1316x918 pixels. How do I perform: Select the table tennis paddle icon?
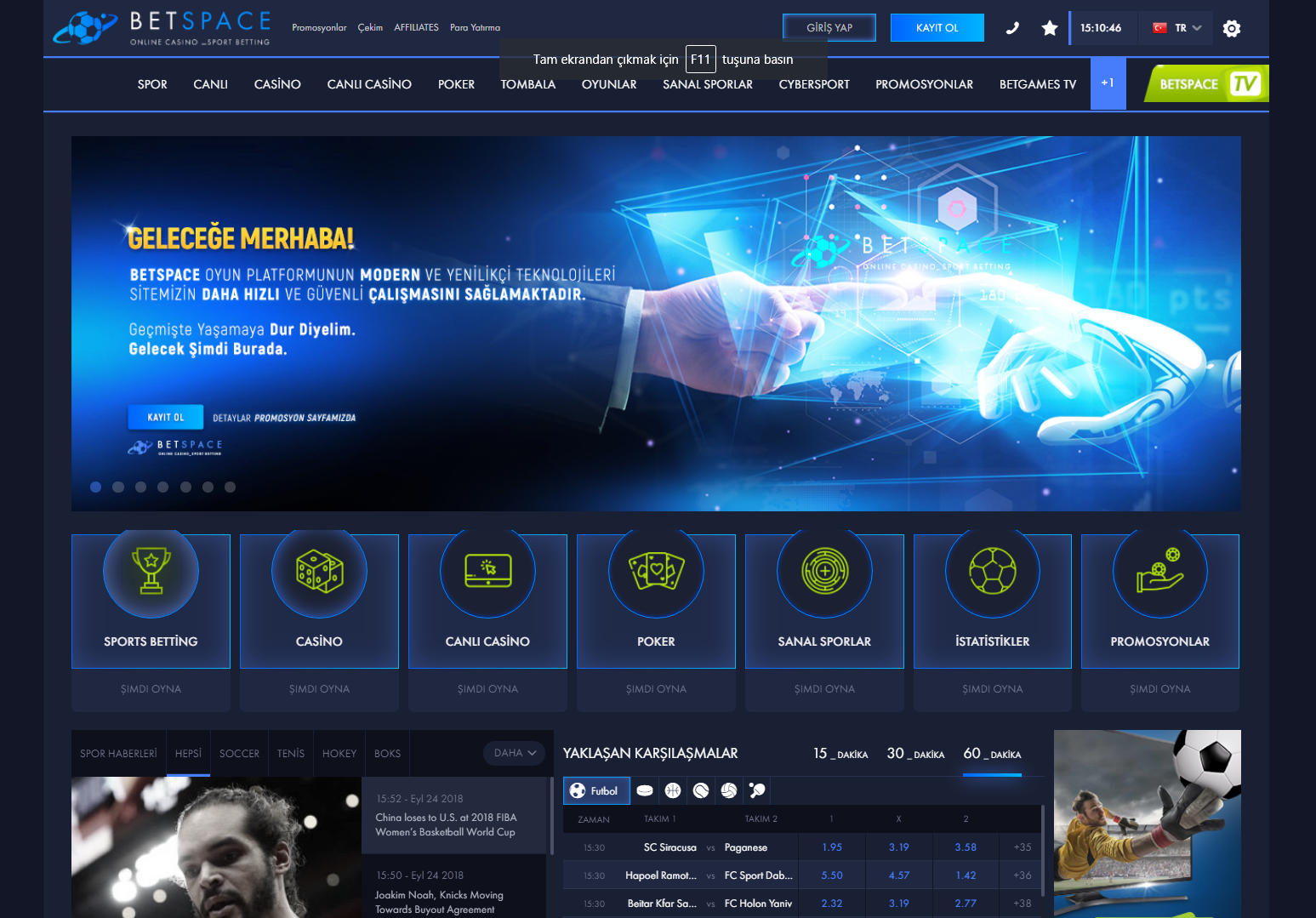[x=757, y=791]
